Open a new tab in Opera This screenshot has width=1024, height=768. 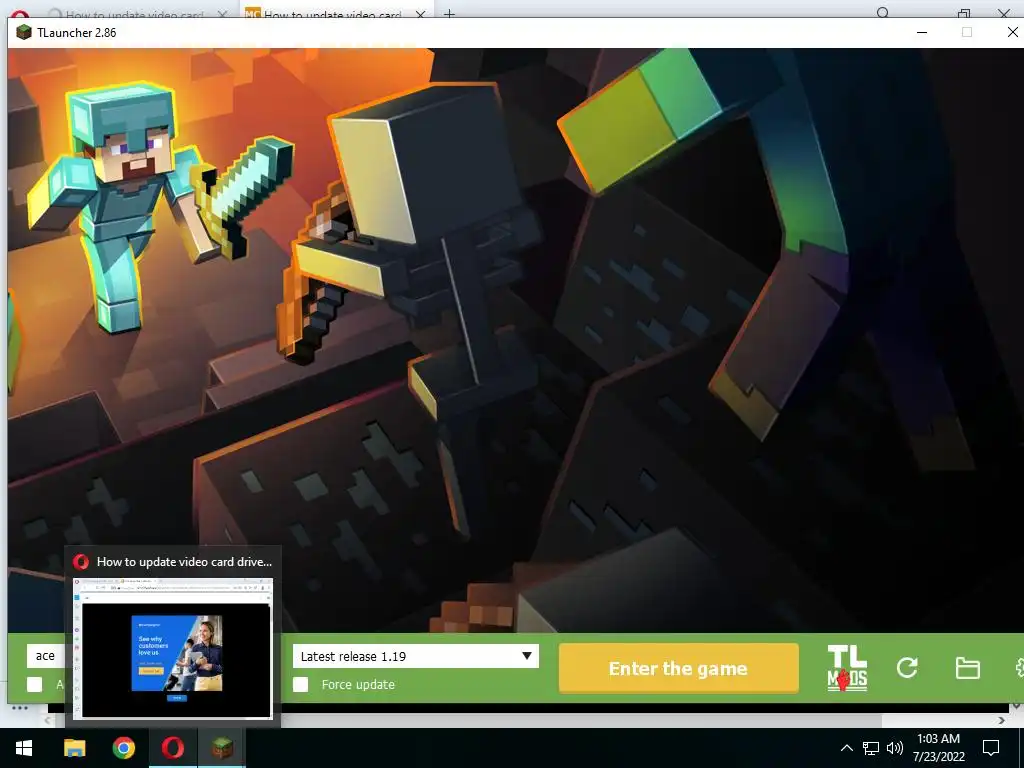(x=449, y=13)
